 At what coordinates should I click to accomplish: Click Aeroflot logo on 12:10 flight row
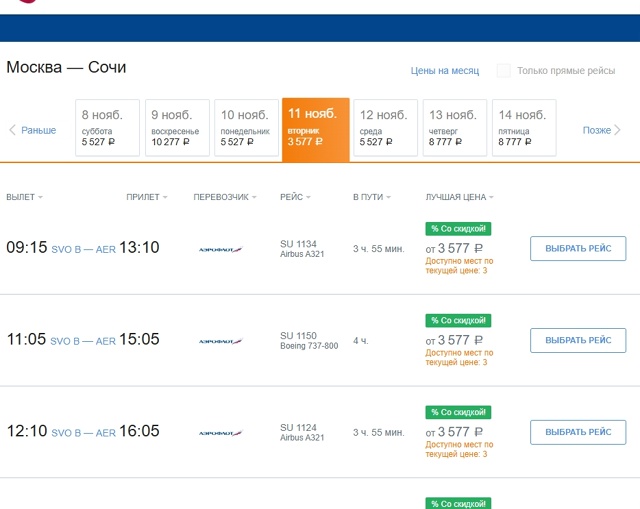[220, 433]
